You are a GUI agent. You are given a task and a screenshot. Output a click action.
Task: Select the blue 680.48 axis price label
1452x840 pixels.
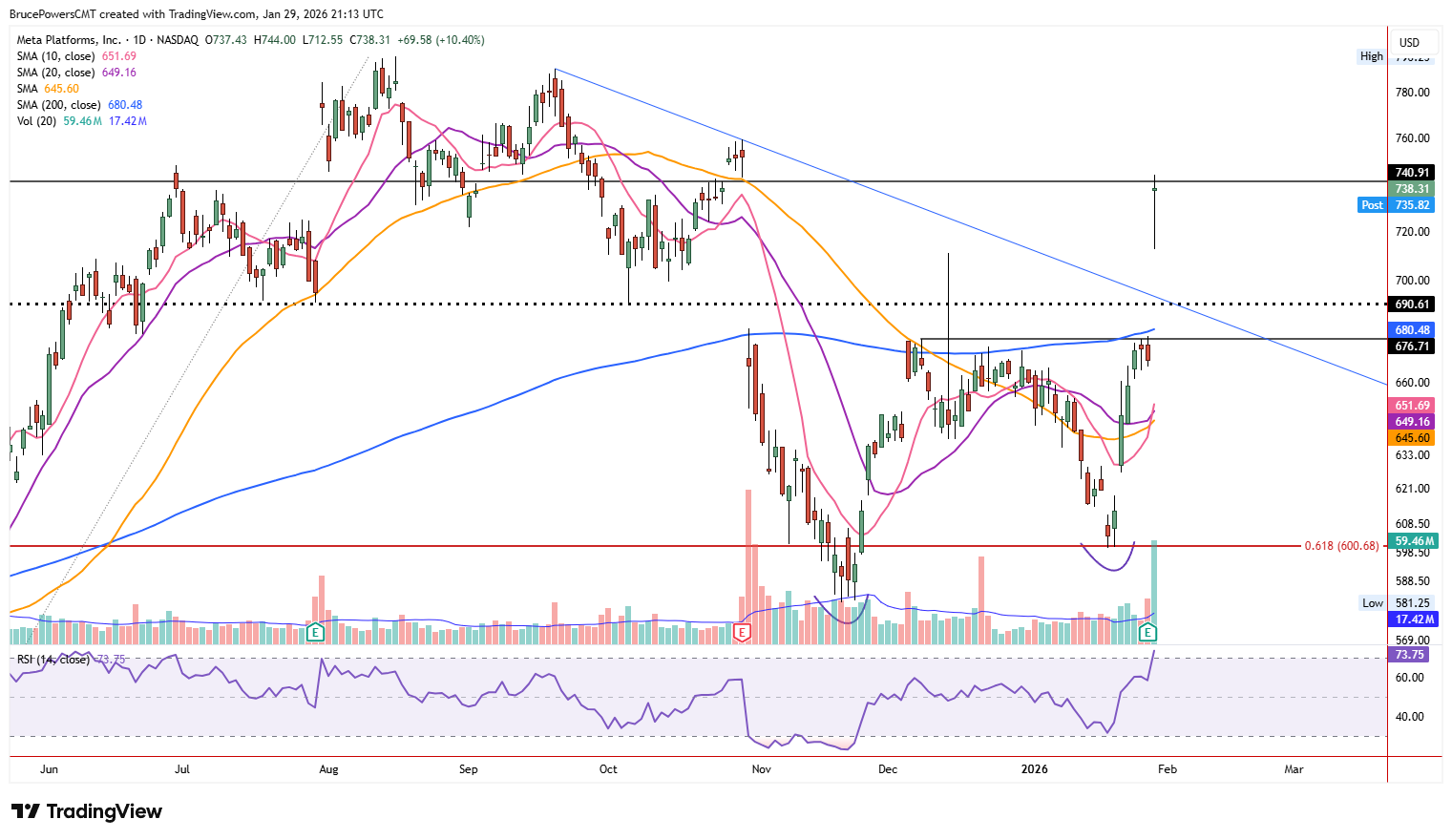pyautogui.click(x=1412, y=330)
